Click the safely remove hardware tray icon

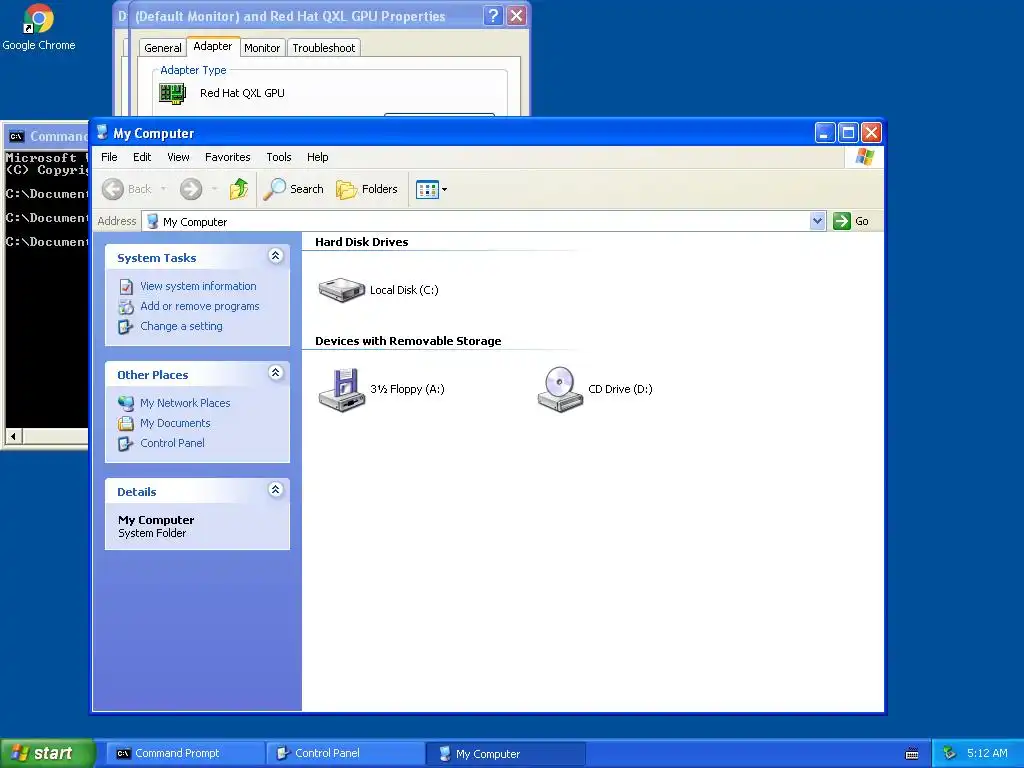[x=950, y=753]
